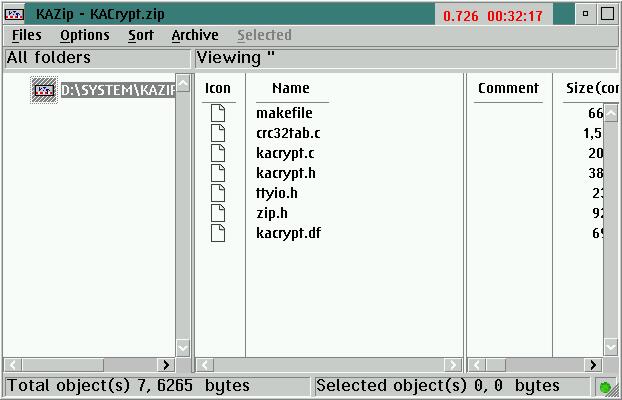Click the Size column header
Screen dimensions: 622x400
point(592,88)
